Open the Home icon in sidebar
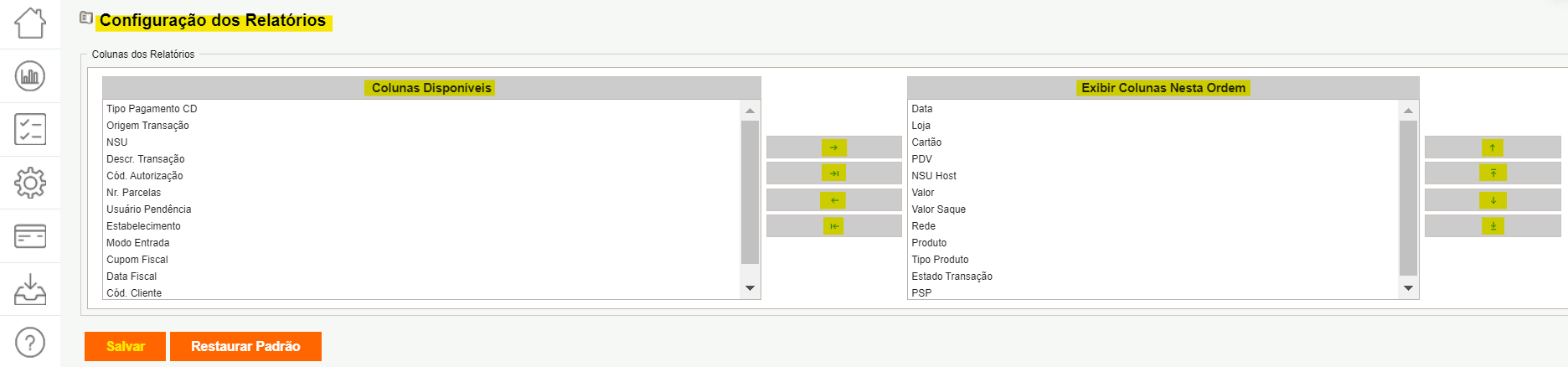 (30, 23)
